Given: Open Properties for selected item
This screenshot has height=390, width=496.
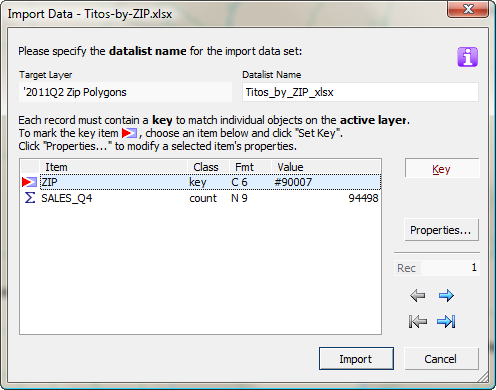Looking at the screenshot, I should (441, 230).
